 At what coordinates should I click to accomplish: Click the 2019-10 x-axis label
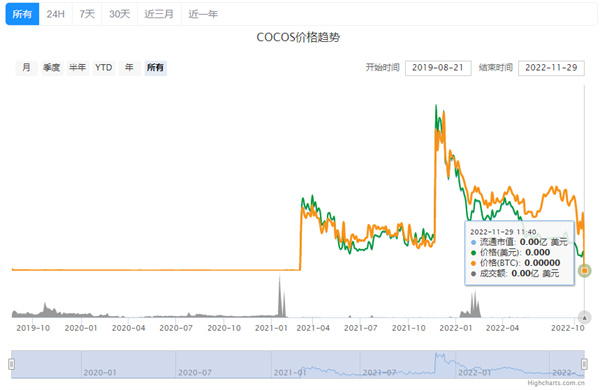tap(33, 328)
